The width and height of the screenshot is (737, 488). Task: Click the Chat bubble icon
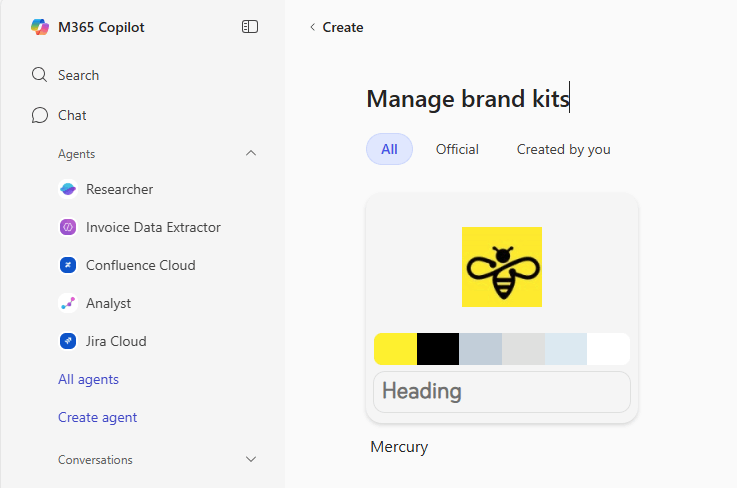click(39, 115)
